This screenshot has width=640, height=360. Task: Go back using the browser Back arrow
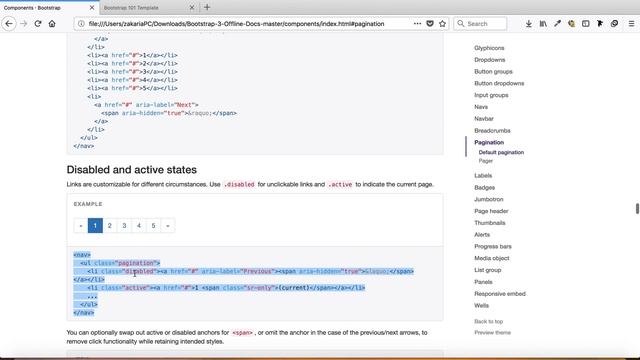tap(9, 24)
